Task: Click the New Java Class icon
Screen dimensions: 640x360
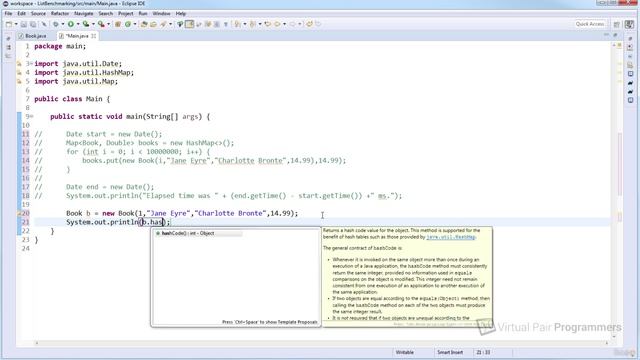Action: point(128,24)
